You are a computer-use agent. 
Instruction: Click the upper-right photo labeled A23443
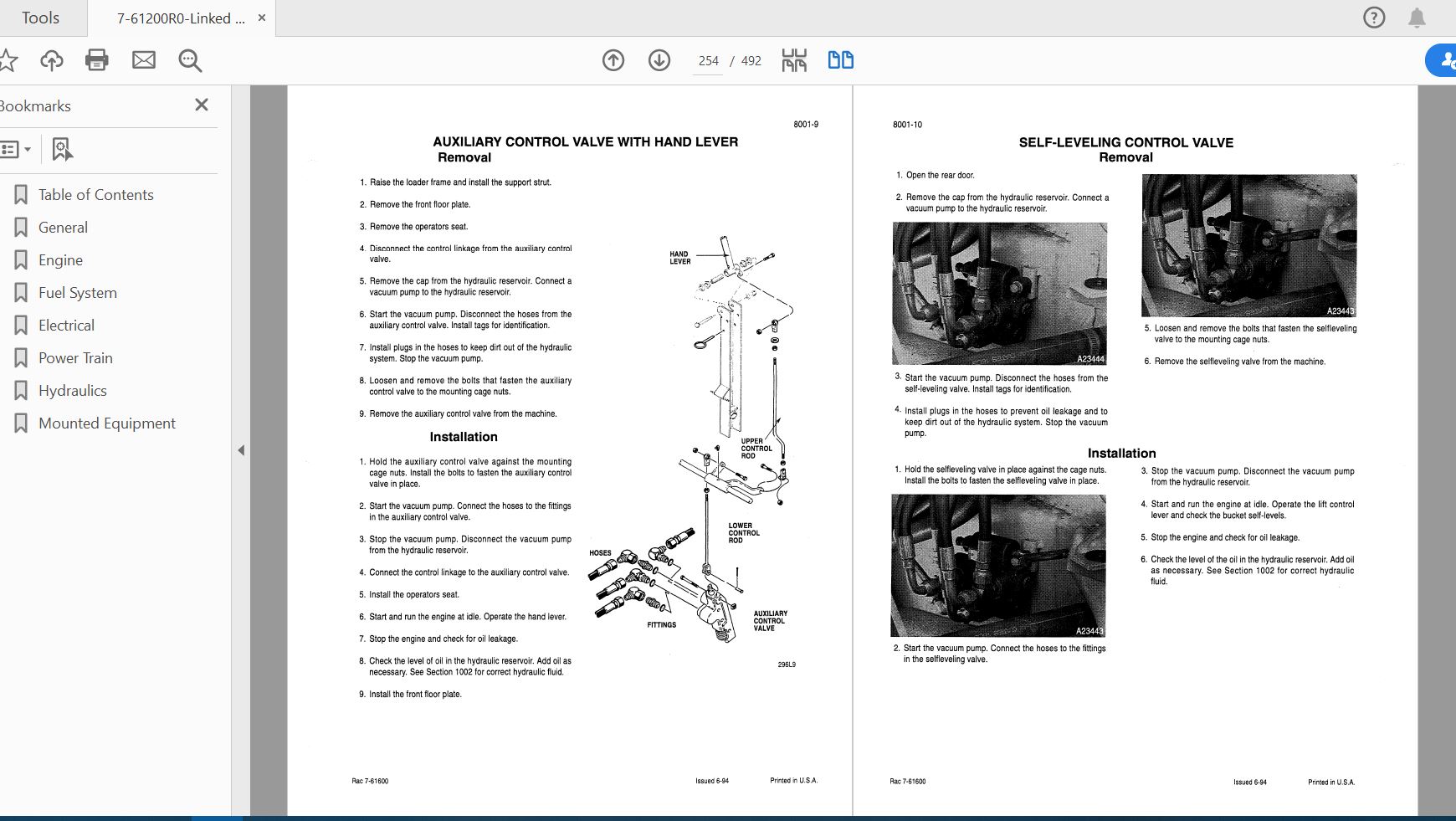click(x=1249, y=245)
